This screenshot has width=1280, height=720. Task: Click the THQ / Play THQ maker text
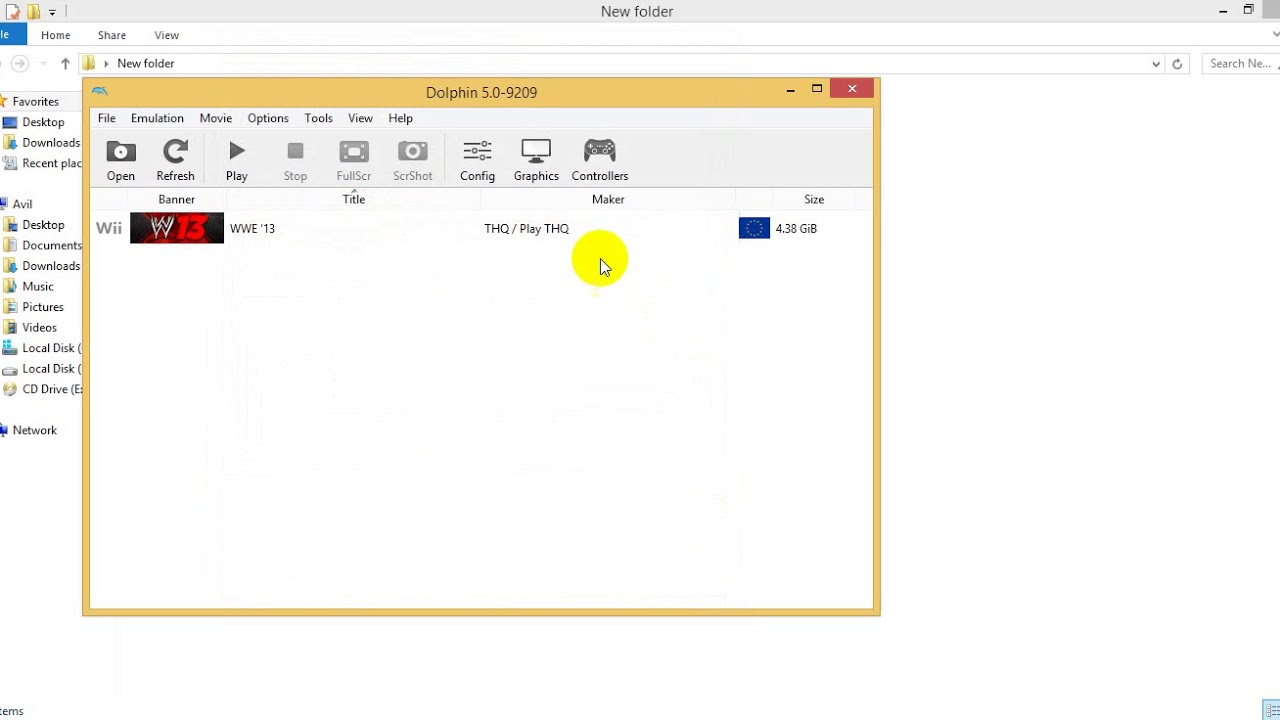pyautogui.click(x=527, y=229)
